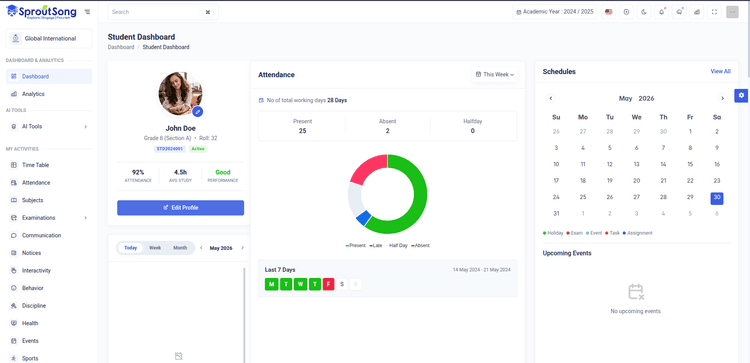Collapse the sidebar with the hamburger icon
Screen dimensions: 750x363
tap(87, 12)
